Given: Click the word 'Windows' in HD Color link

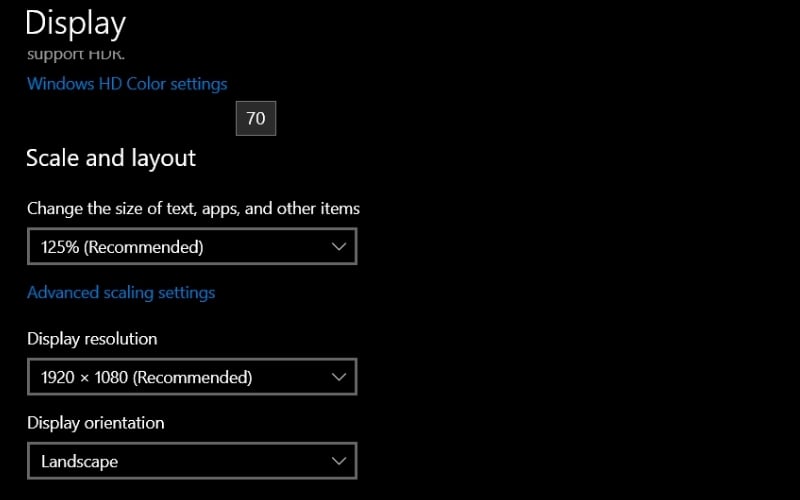Looking at the screenshot, I should [x=60, y=84].
